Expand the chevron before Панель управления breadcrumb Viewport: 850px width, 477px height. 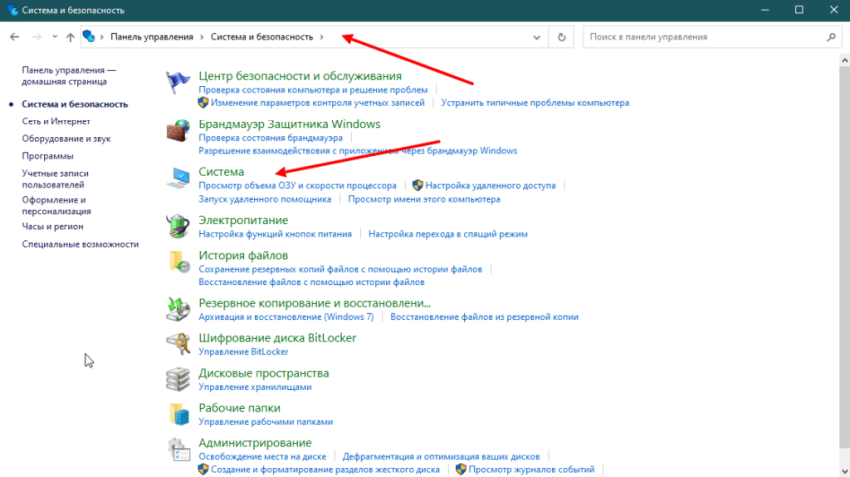pyautogui.click(x=101, y=37)
